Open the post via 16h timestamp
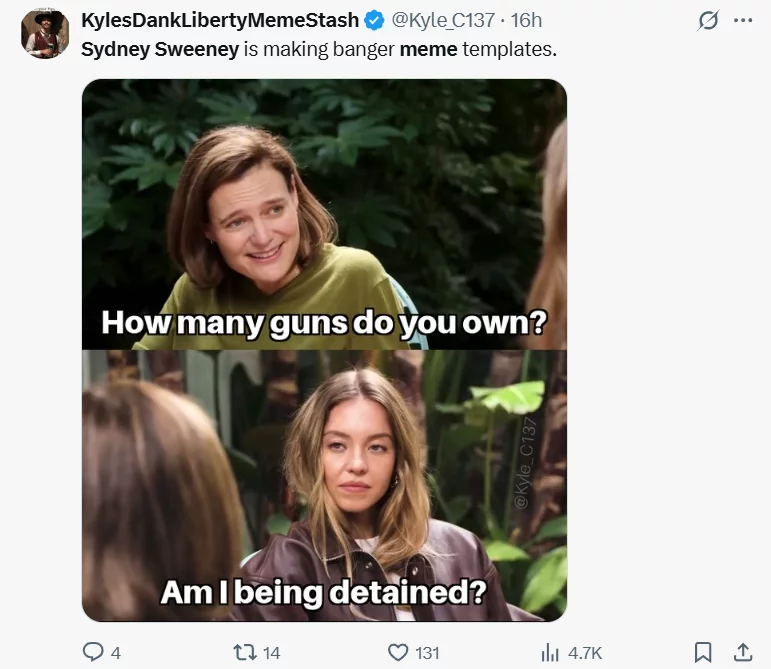This screenshot has width=771, height=669. (526, 20)
